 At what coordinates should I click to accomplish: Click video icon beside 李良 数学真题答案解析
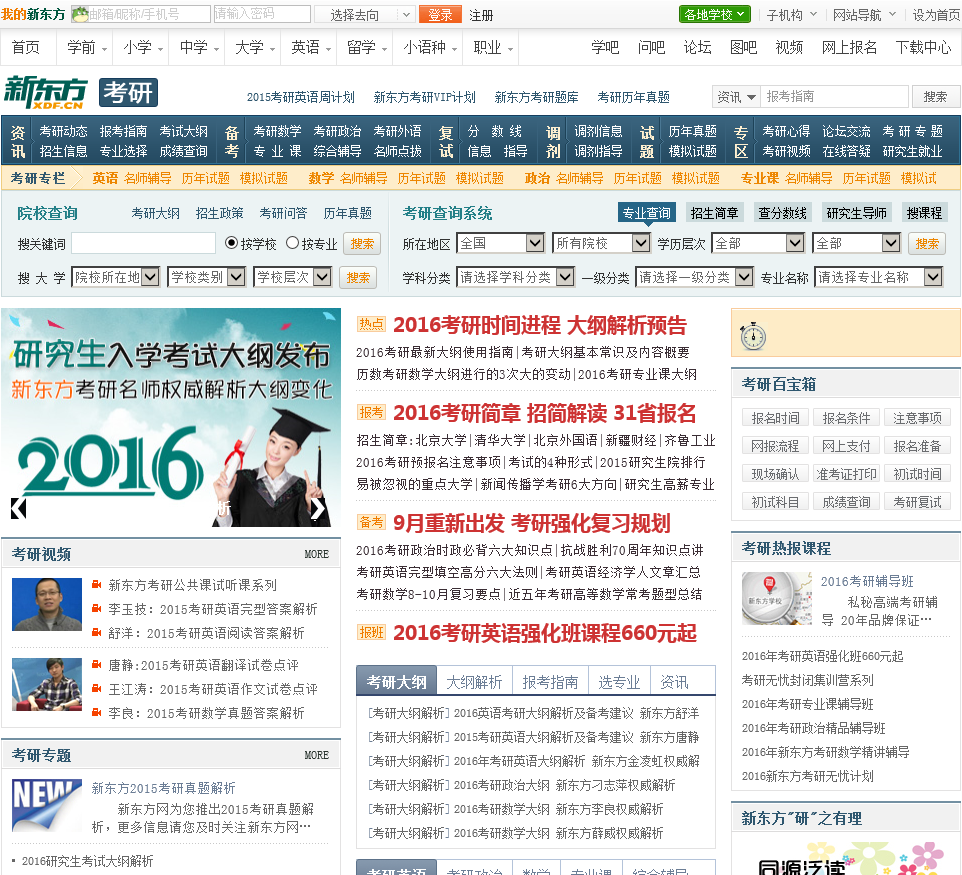(x=96, y=712)
